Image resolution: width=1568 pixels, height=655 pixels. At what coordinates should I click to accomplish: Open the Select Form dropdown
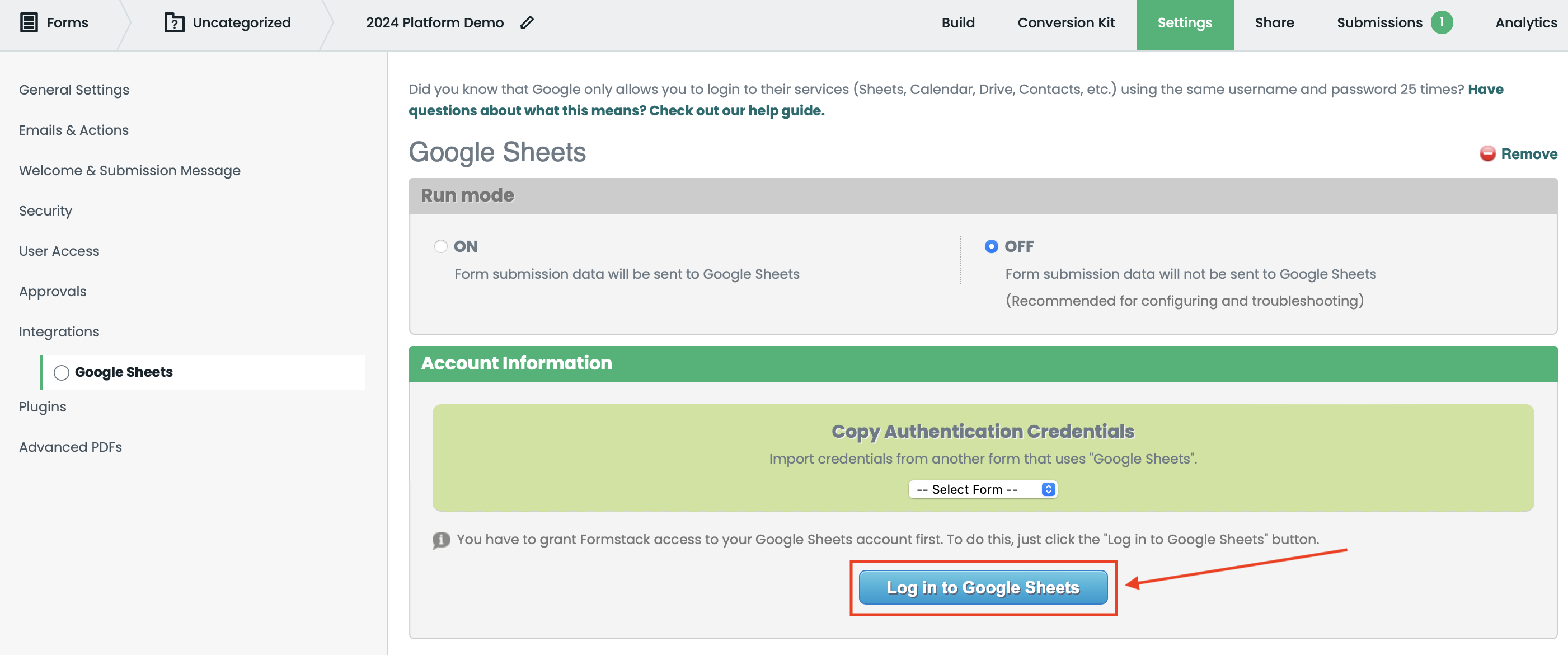pyautogui.click(x=982, y=489)
